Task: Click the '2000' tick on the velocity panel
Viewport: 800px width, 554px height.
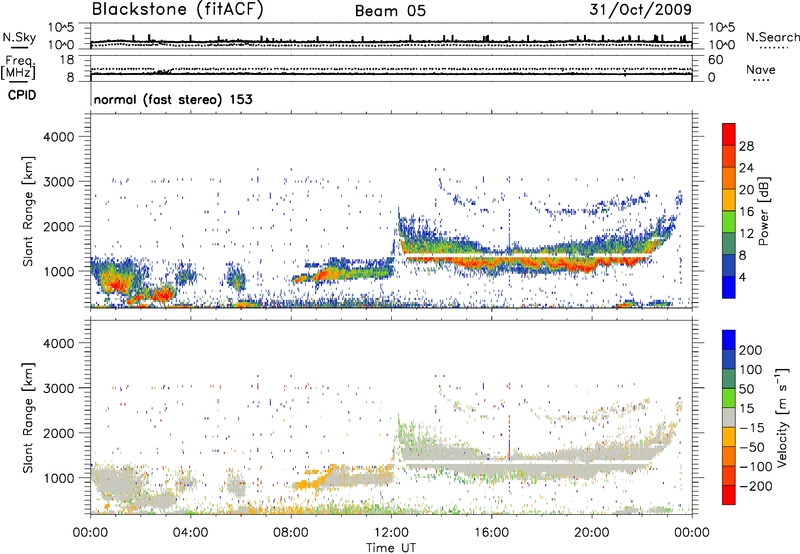Action: click(x=59, y=433)
